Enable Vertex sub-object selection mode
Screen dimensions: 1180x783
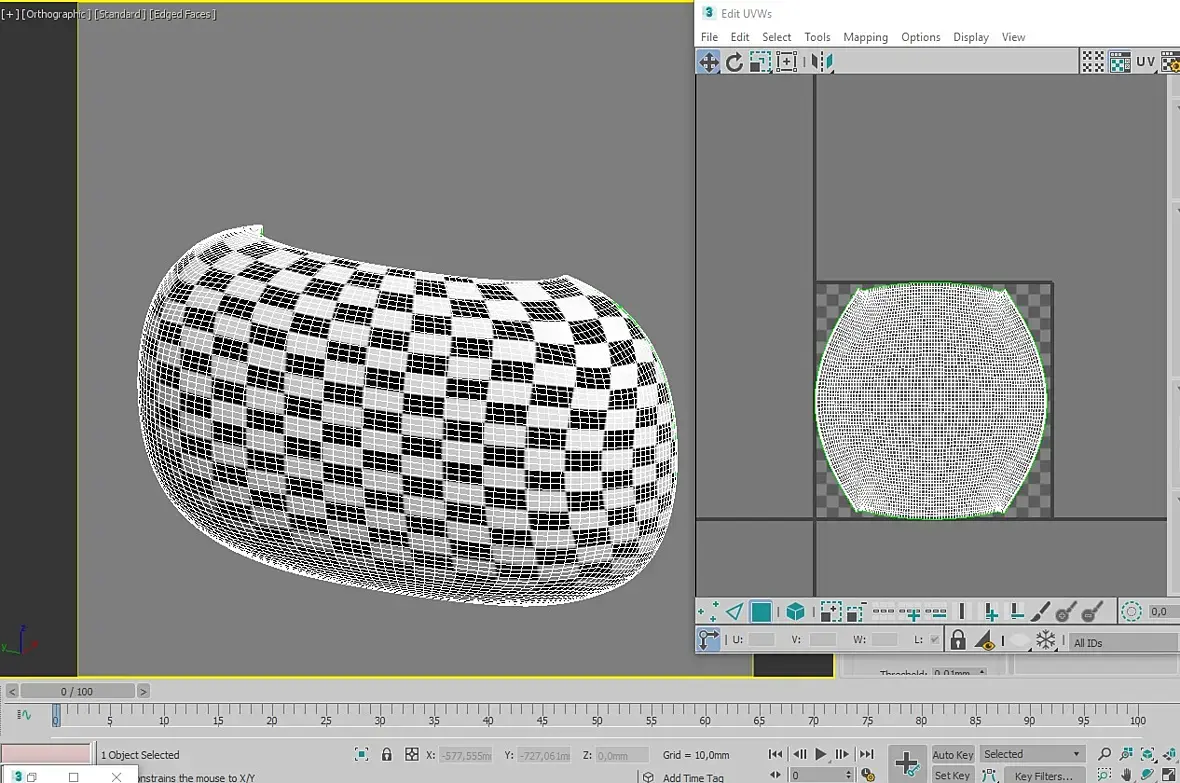[x=708, y=611]
